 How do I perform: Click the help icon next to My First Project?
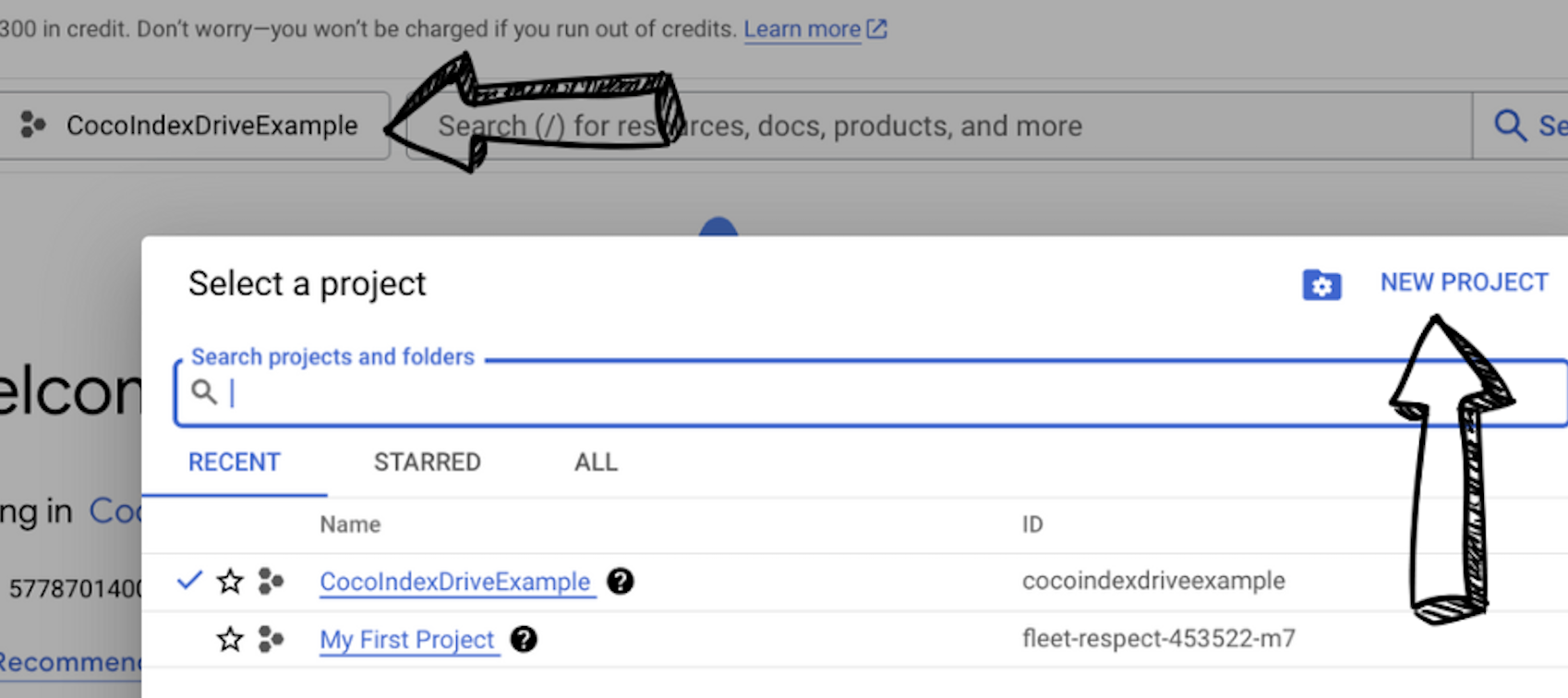[x=524, y=640]
